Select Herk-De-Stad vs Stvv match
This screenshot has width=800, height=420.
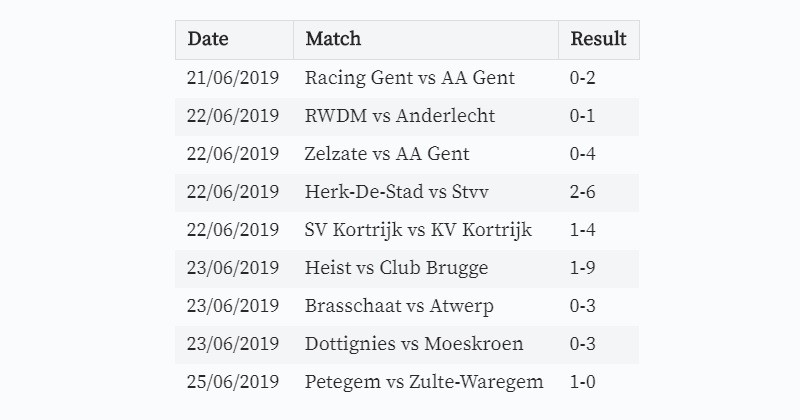[x=396, y=192]
